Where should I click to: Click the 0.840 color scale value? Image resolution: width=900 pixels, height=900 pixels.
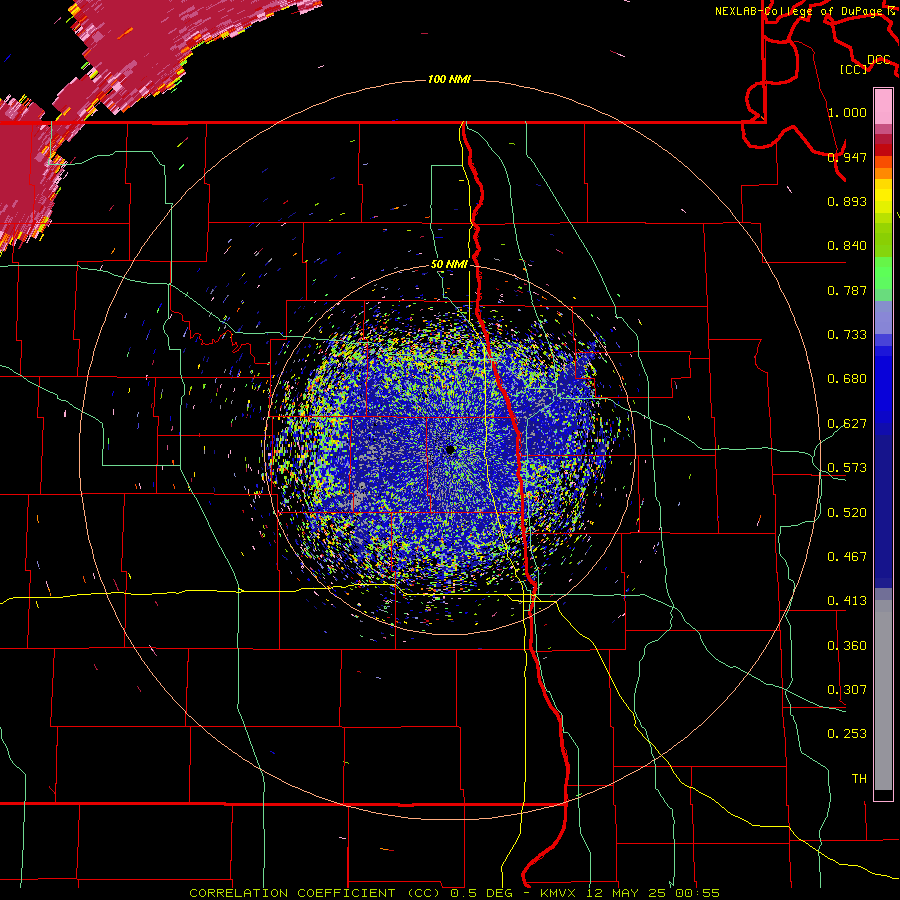pyautogui.click(x=847, y=246)
